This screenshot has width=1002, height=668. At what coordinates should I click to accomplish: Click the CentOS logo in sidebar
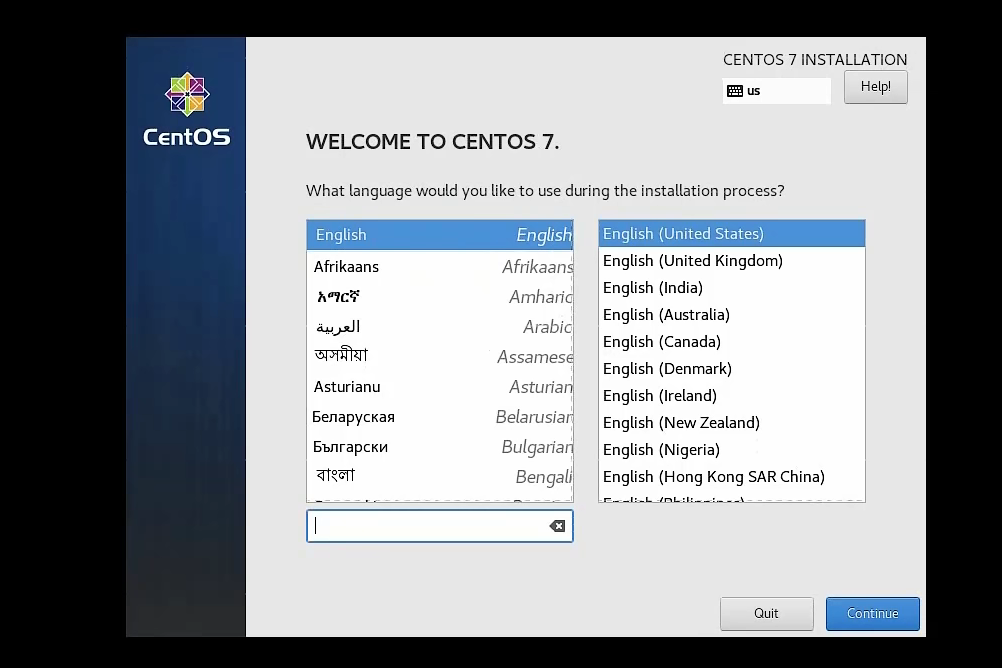pos(187,109)
